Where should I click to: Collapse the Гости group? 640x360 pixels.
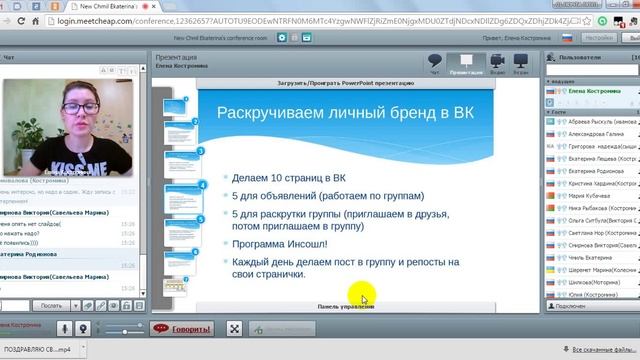(x=548, y=112)
